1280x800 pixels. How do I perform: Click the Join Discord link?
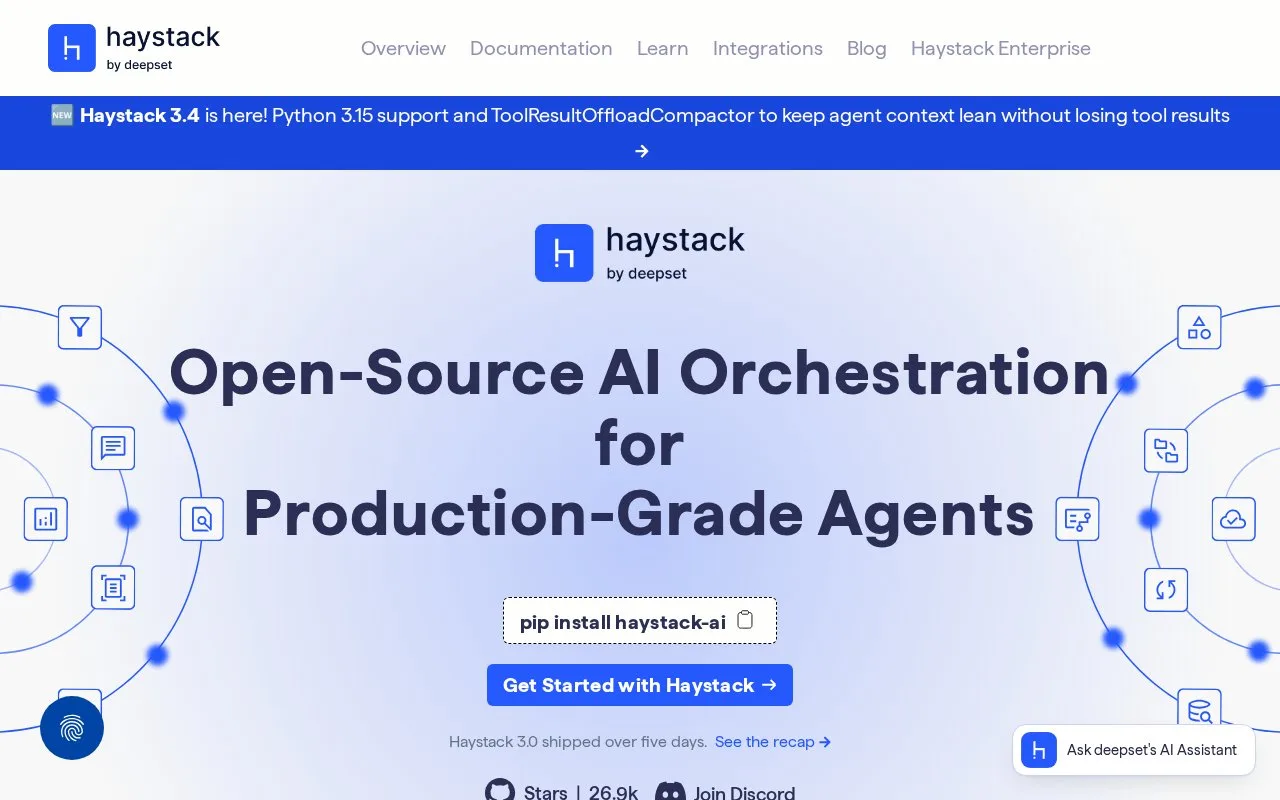726,793
